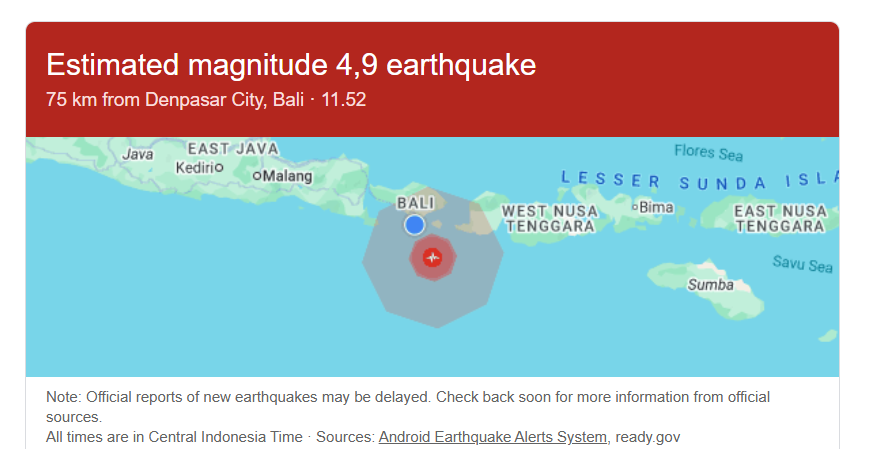Click the blue location dot near Bali

pos(415,225)
